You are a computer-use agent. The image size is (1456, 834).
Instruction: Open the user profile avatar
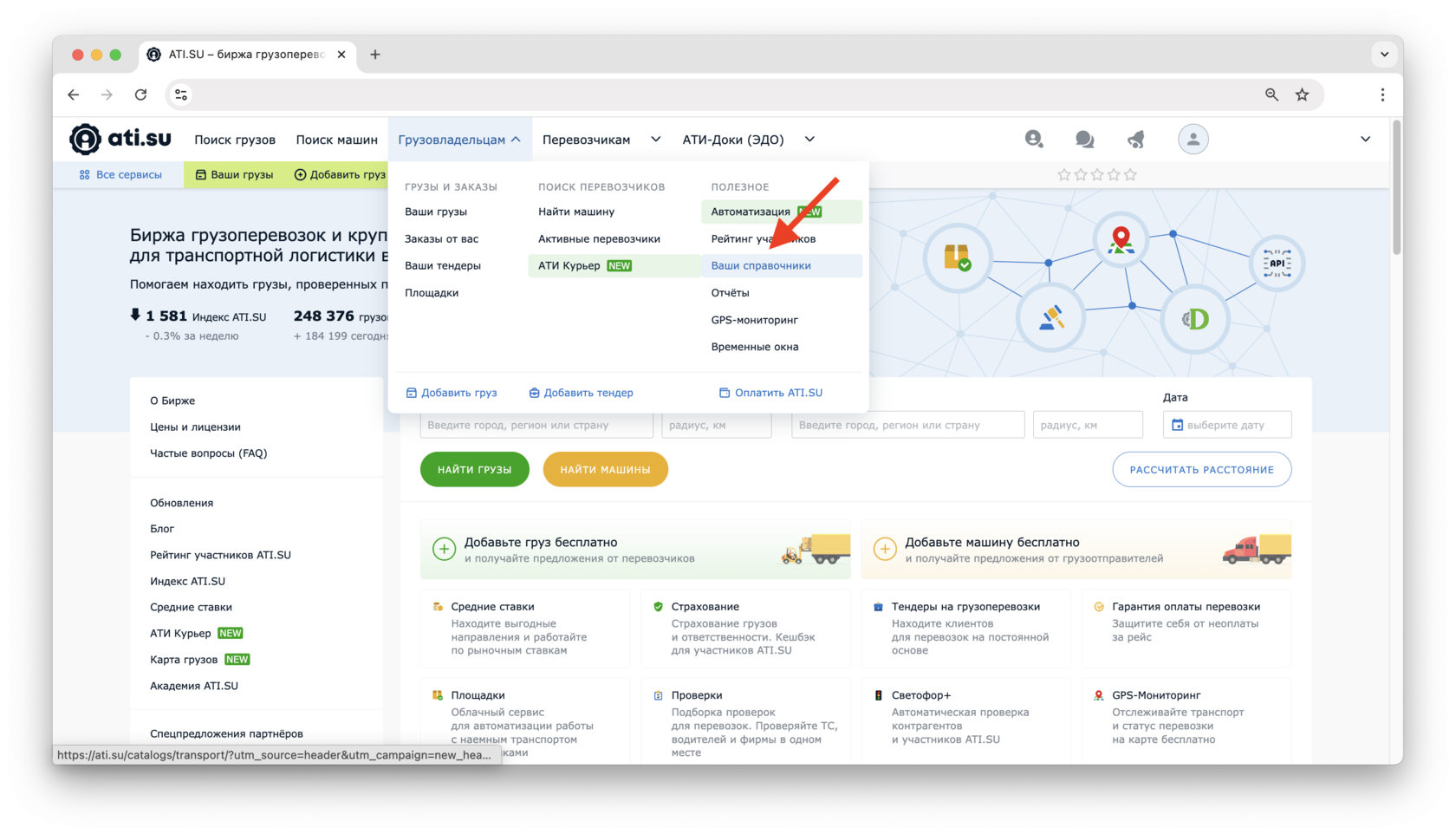point(1193,139)
